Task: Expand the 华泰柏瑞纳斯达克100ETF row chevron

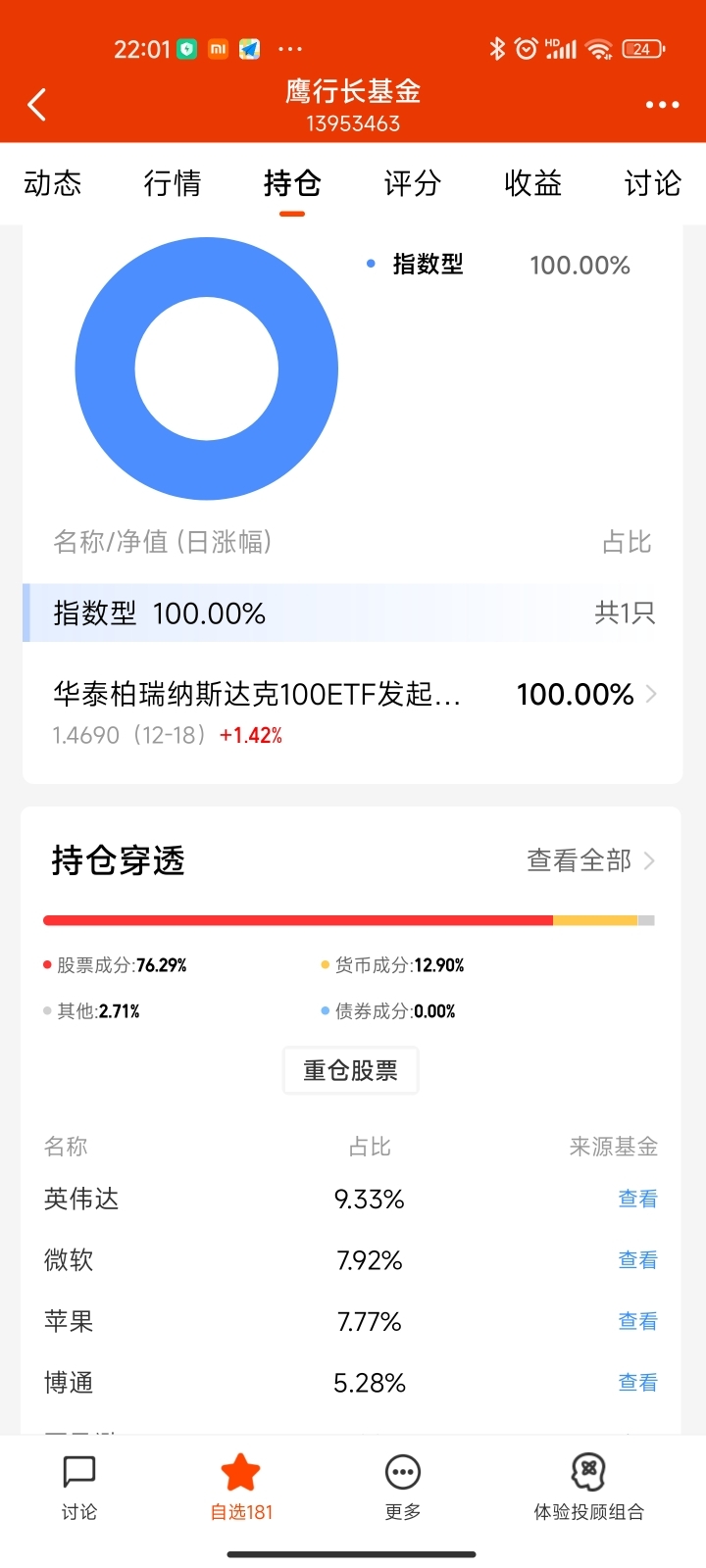Action: (652, 694)
